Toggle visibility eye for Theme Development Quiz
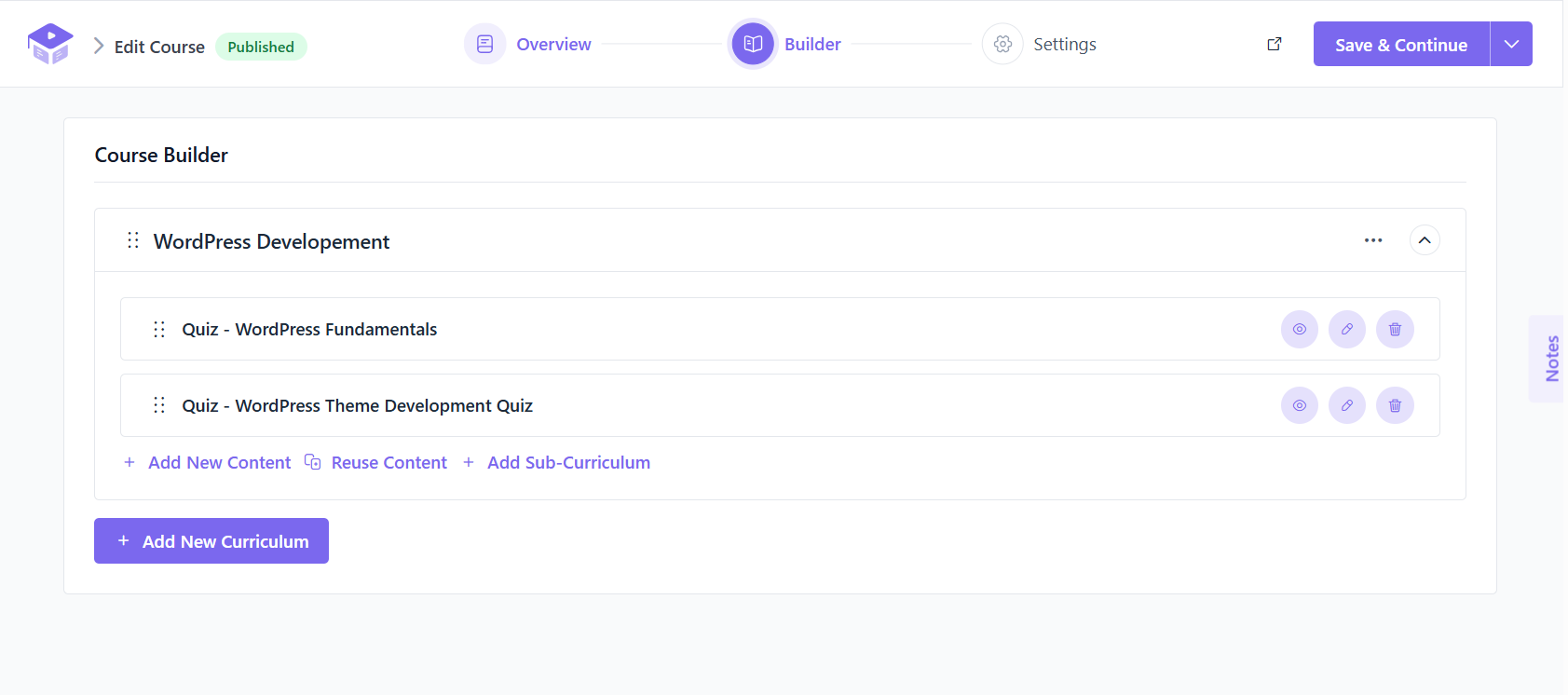 coord(1300,405)
